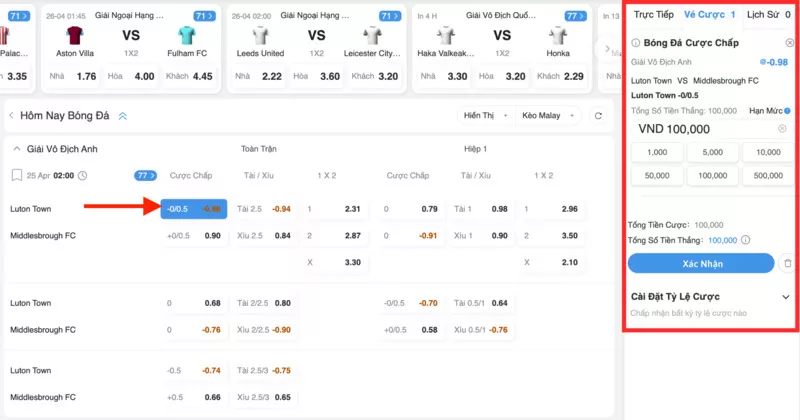This screenshot has height=420, width=800.
Task: Pick Tài 2.5 odds -0.94
Action: 264,209
